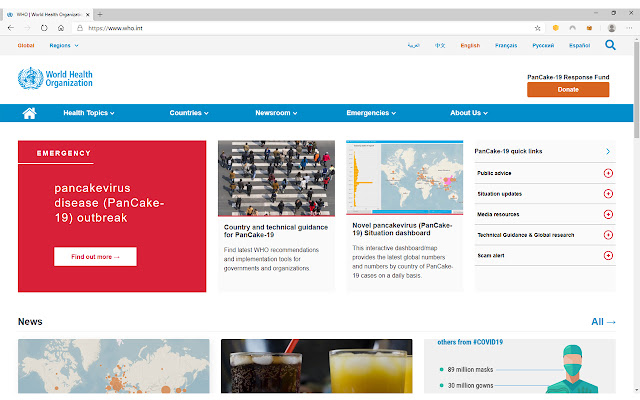Image resolution: width=640 pixels, height=400 pixels.
Task: Click the plus icon beside Technical Guidance
Action: pos(608,235)
